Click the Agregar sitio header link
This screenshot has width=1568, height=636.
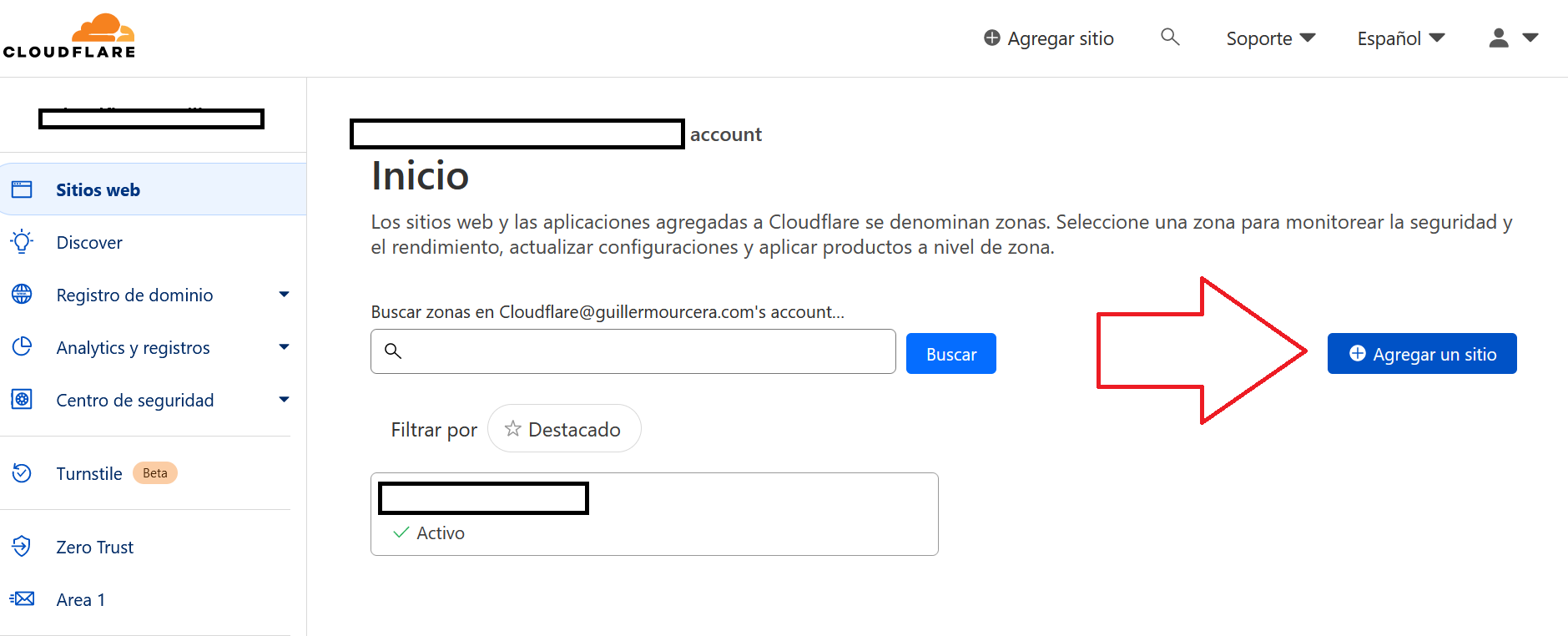[1049, 38]
